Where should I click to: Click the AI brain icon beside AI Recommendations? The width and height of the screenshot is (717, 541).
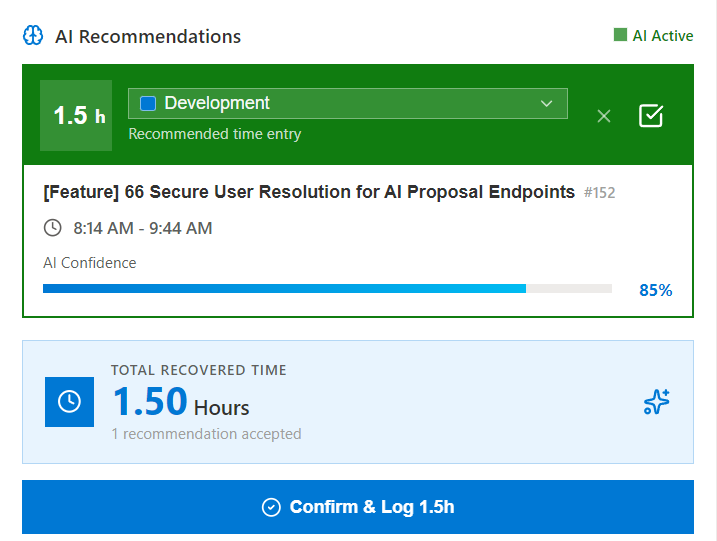(x=33, y=35)
